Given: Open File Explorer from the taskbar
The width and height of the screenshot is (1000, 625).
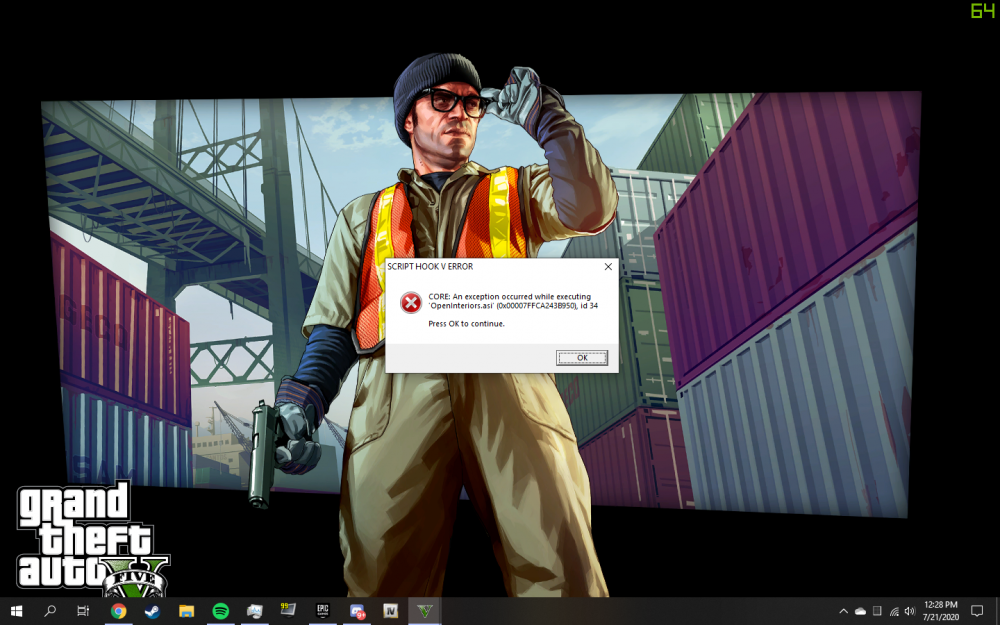Looking at the screenshot, I should [186, 610].
